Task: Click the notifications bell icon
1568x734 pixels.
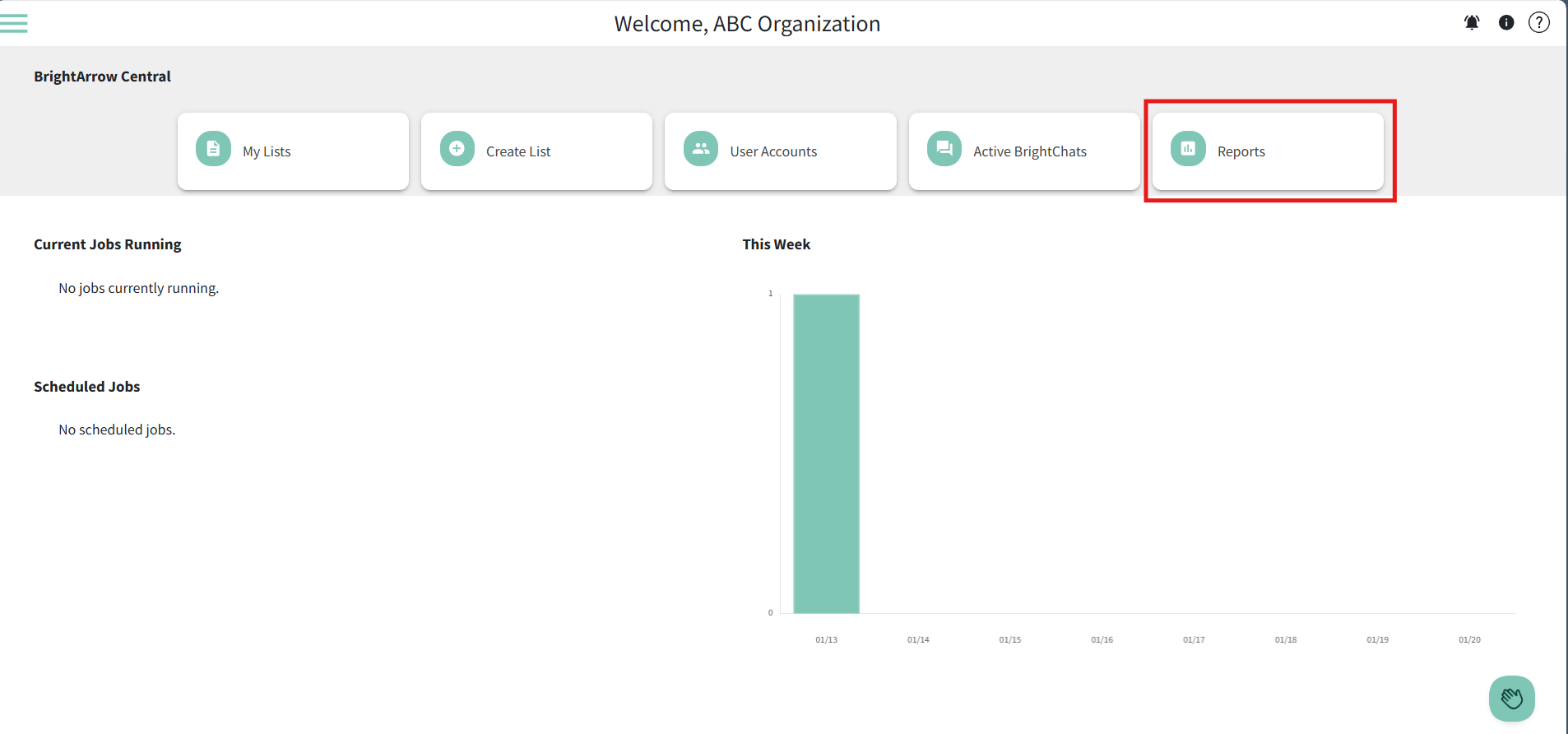Action: [1472, 23]
